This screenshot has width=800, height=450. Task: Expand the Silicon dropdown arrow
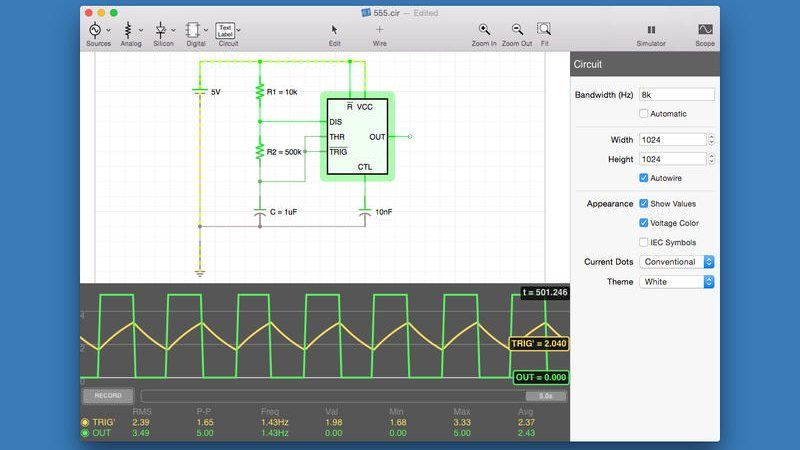pos(173,31)
